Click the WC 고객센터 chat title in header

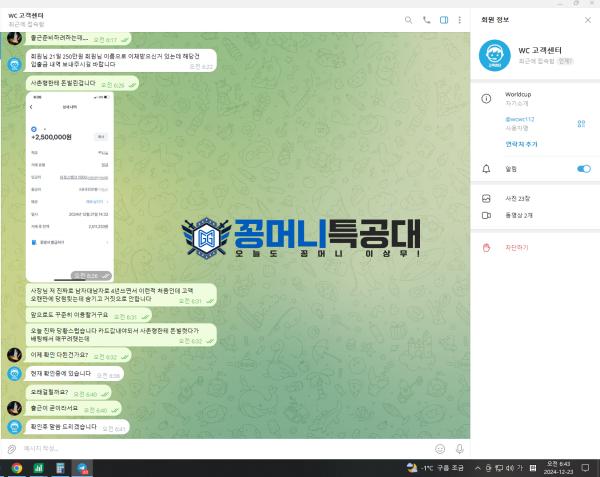[26, 16]
